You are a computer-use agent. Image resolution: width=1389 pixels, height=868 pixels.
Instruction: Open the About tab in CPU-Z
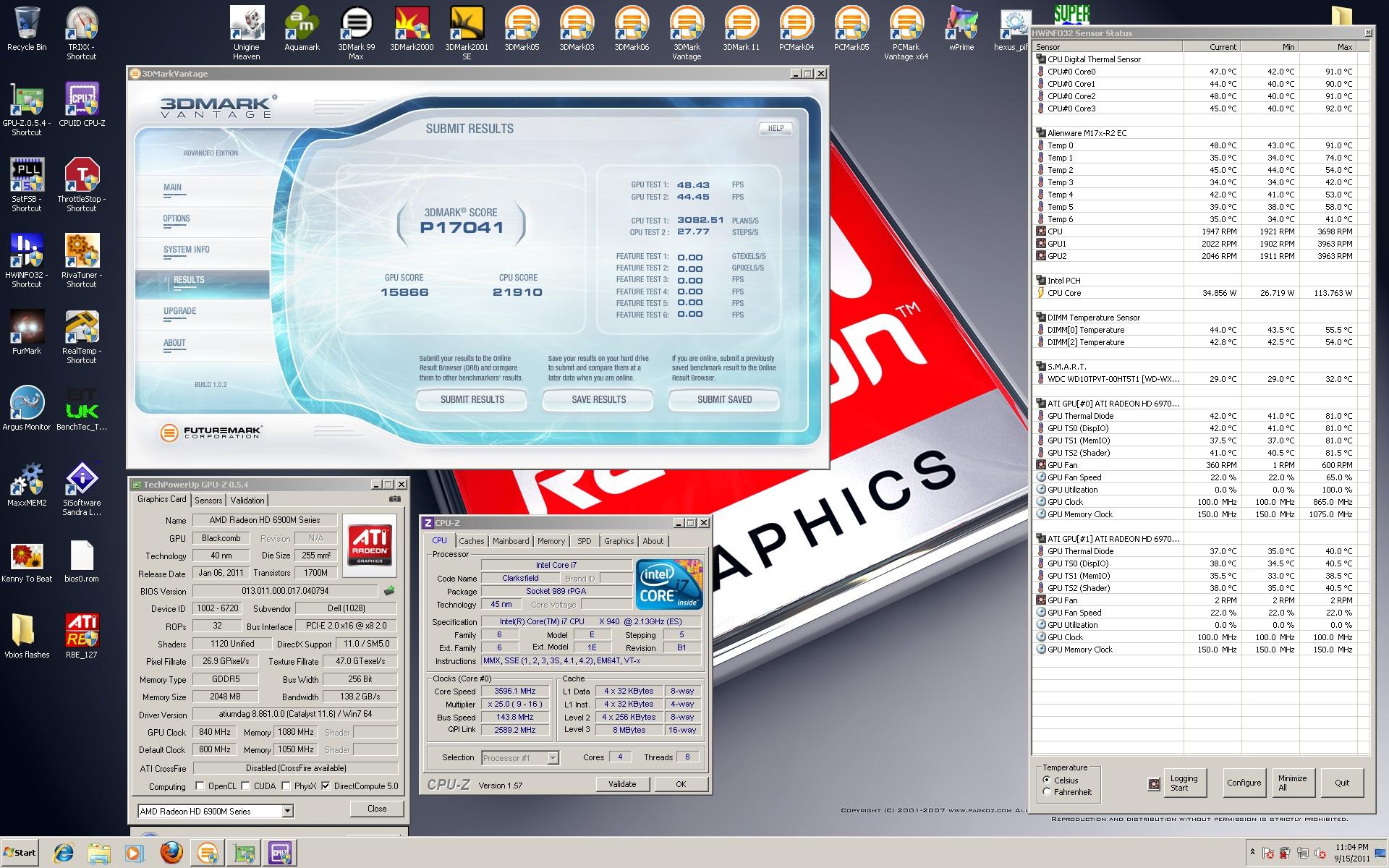(x=653, y=541)
